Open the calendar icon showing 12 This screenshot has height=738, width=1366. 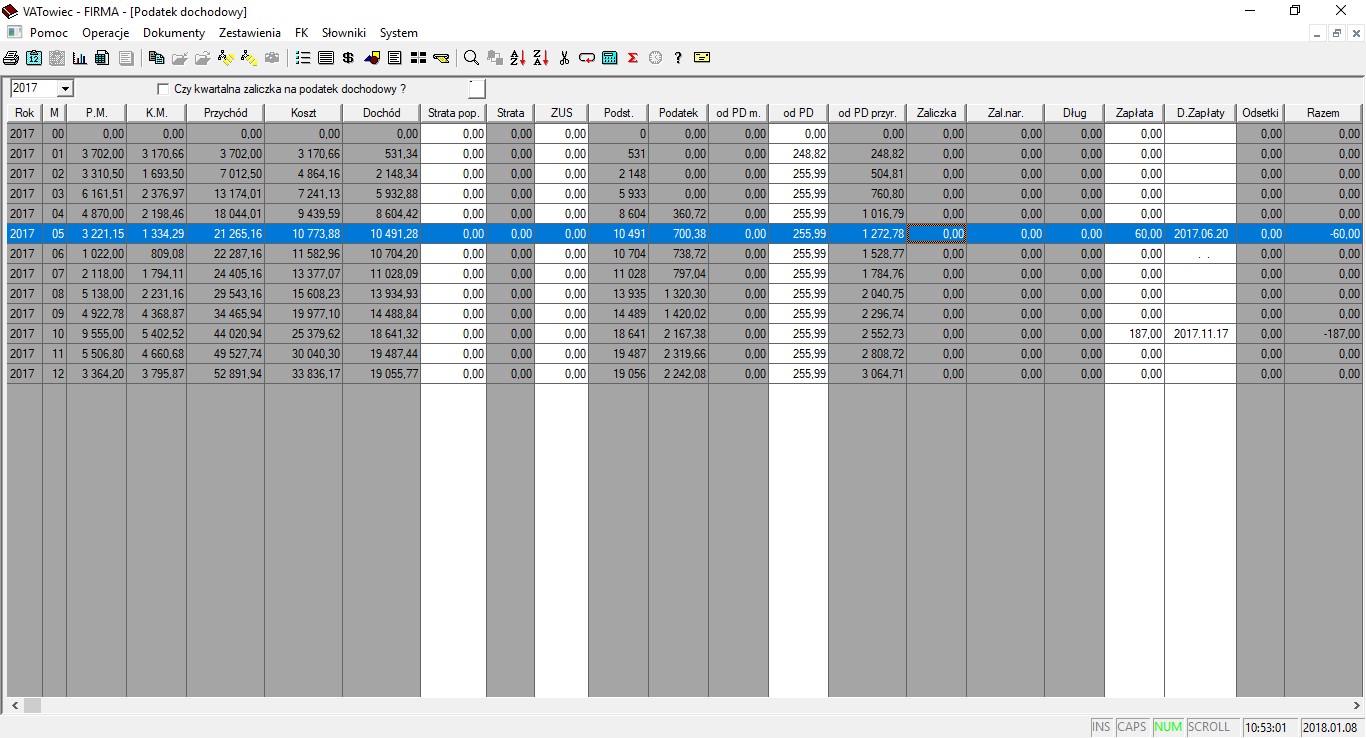click(35, 58)
